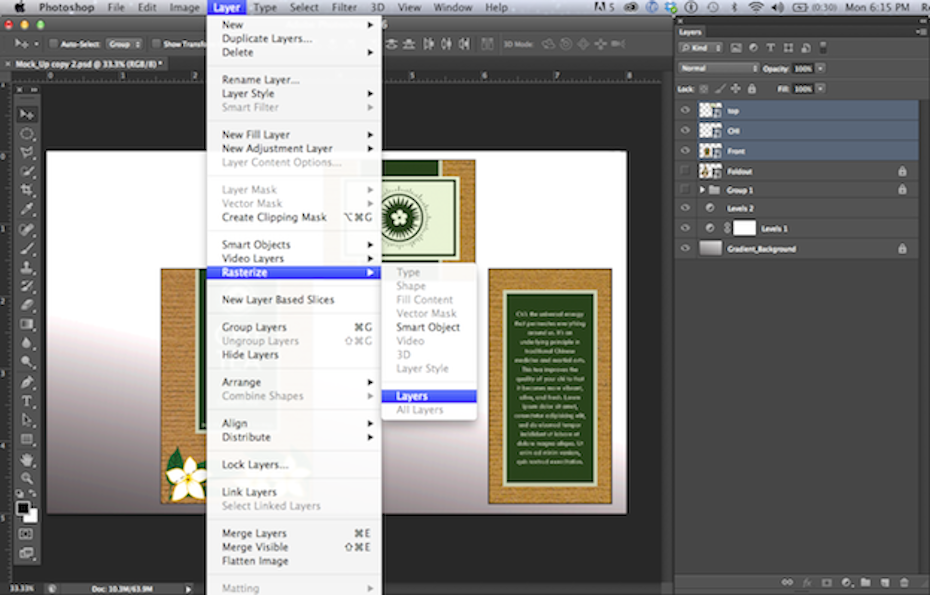Screen dimensions: 930x595
Task: Open the filter by Type icon in Layers panel
Action: [x=771, y=48]
